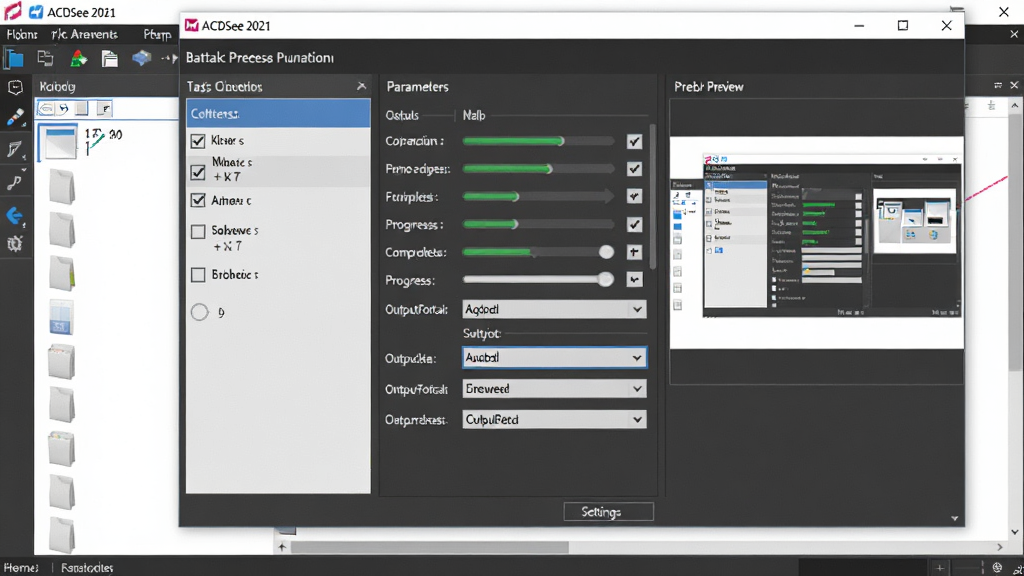Check the Brobetic s task checkbox
The height and width of the screenshot is (576, 1024).
[x=198, y=275]
